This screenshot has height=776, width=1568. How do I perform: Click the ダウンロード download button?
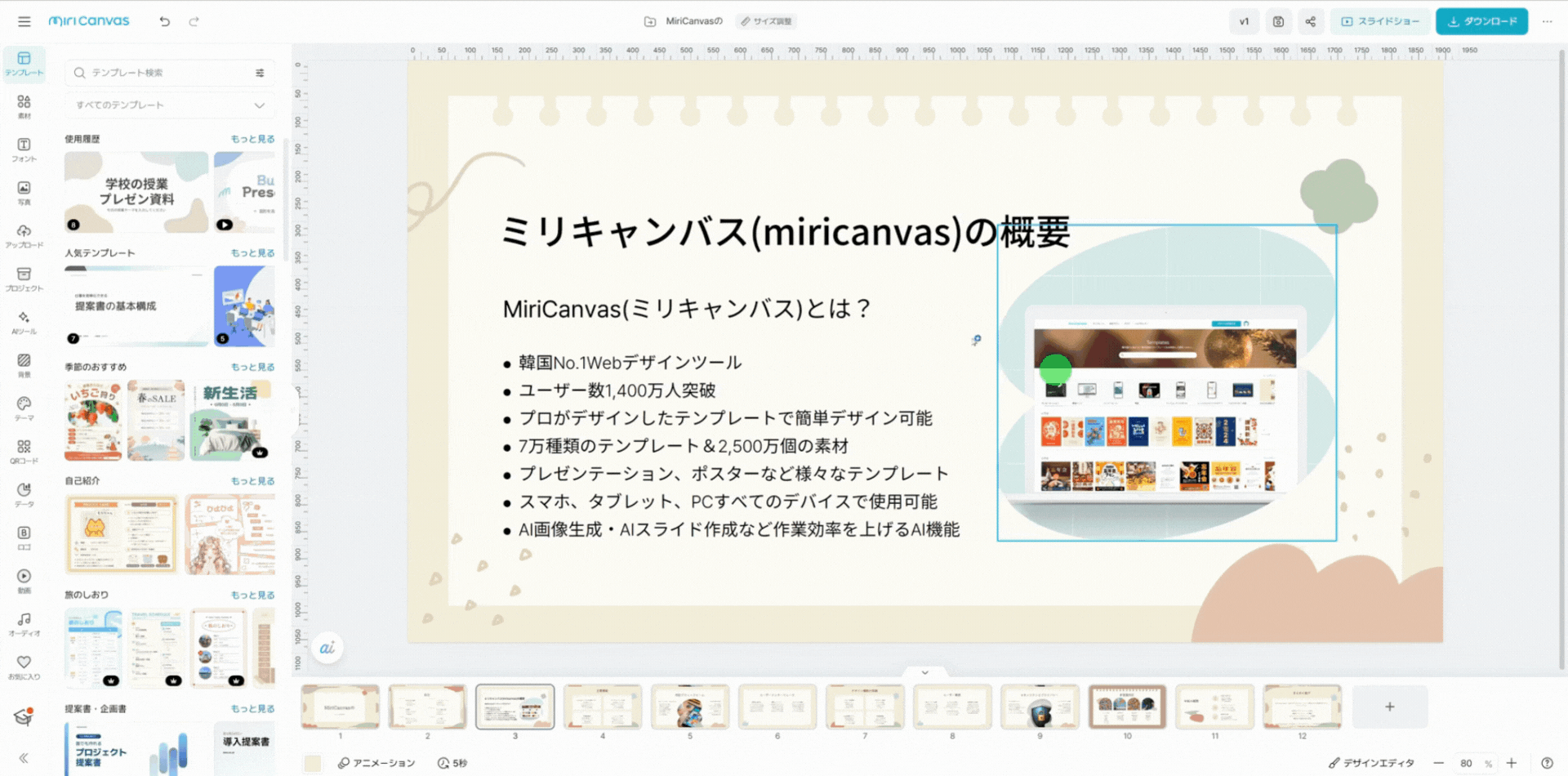tap(1482, 21)
